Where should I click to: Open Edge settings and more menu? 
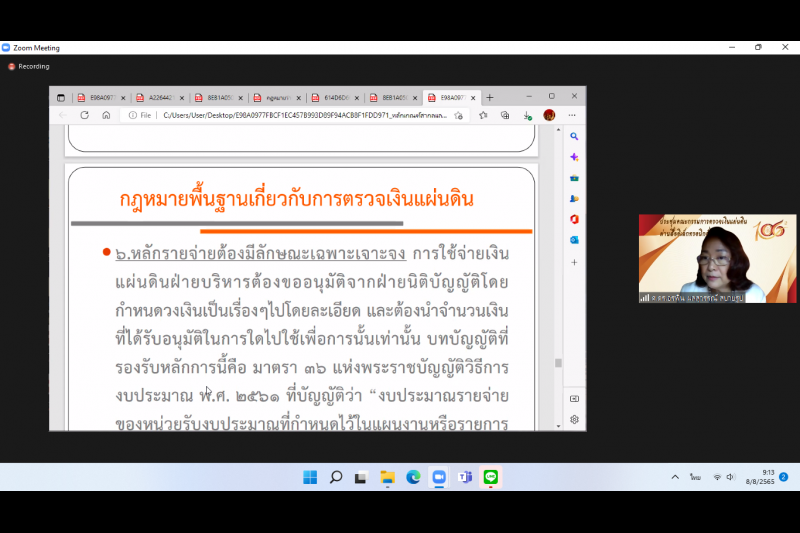coord(572,115)
